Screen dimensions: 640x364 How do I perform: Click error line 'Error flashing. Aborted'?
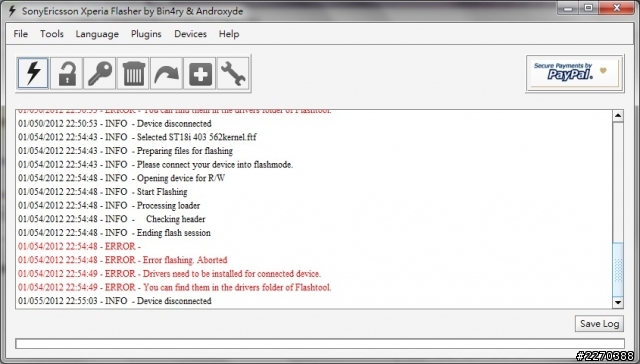tap(122, 260)
